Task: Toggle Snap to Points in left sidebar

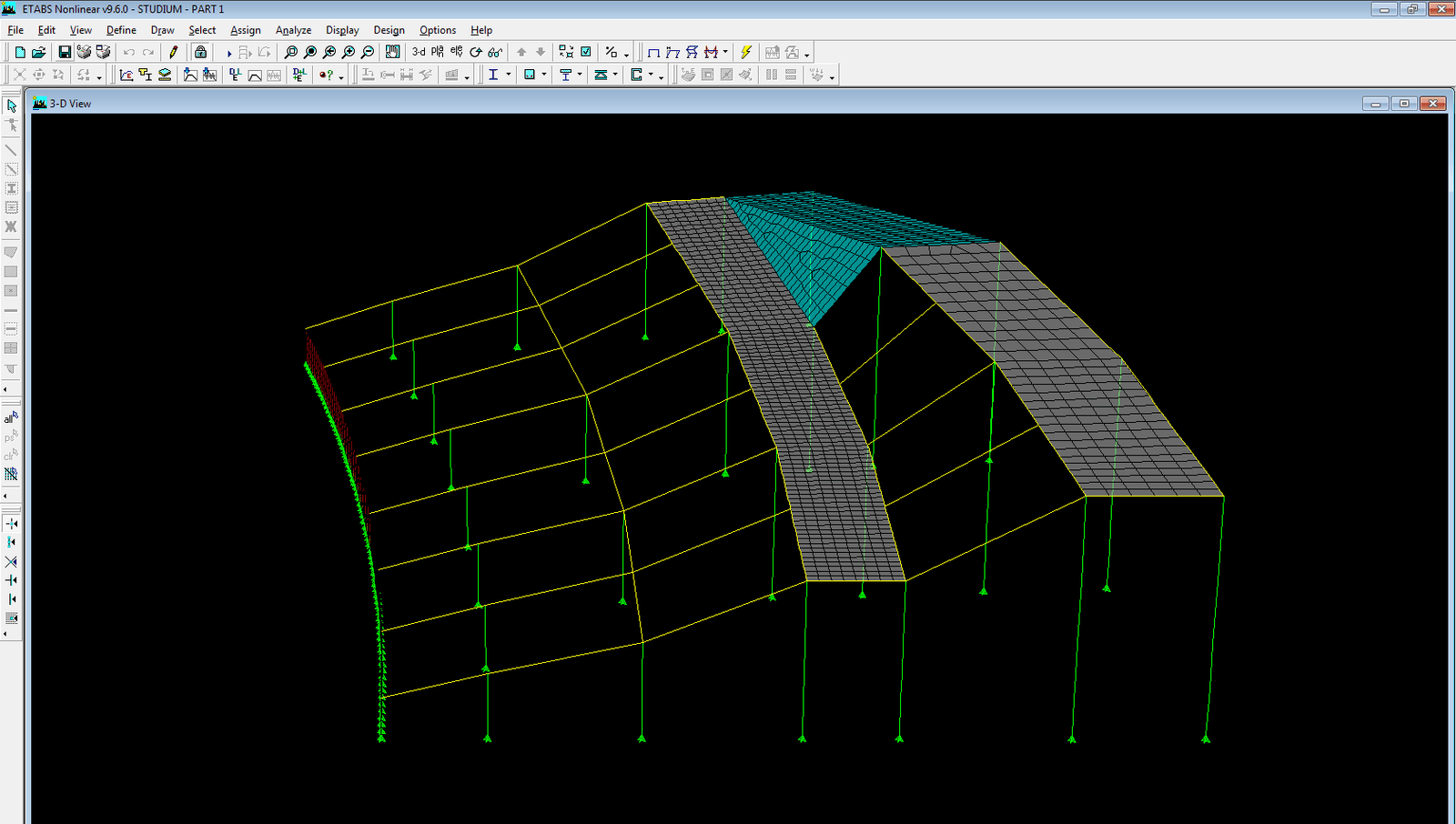Action: click(11, 524)
